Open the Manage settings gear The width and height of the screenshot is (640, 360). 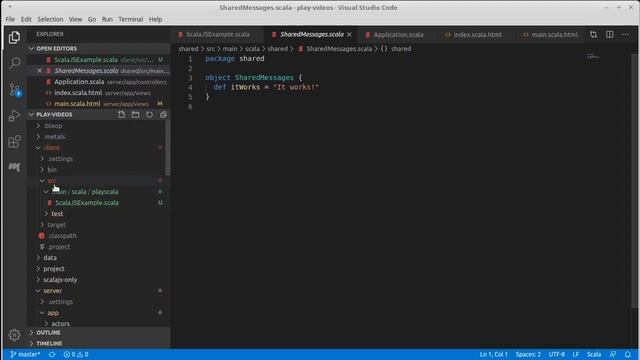14,335
